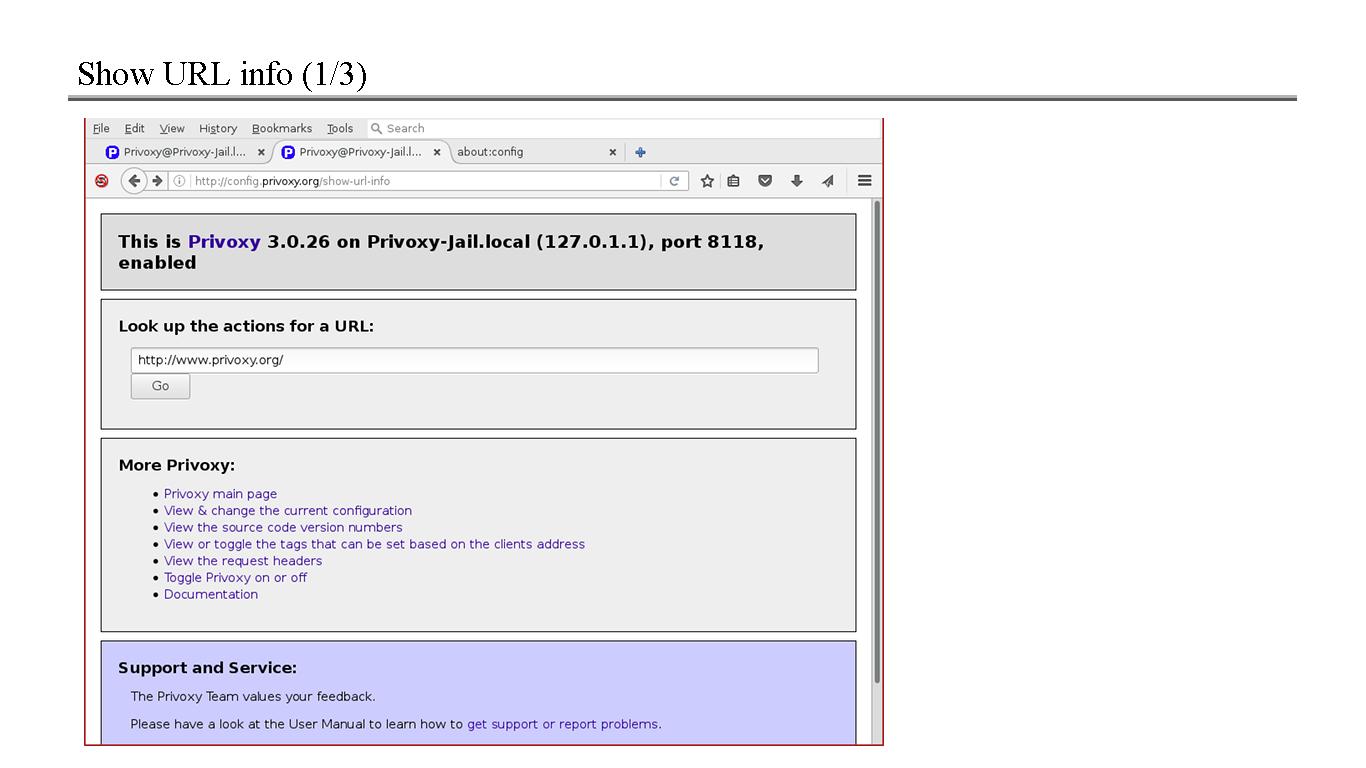Viewport: 1366px width, 768px height.
Task: Open get support or report problems link
Action: [563, 724]
